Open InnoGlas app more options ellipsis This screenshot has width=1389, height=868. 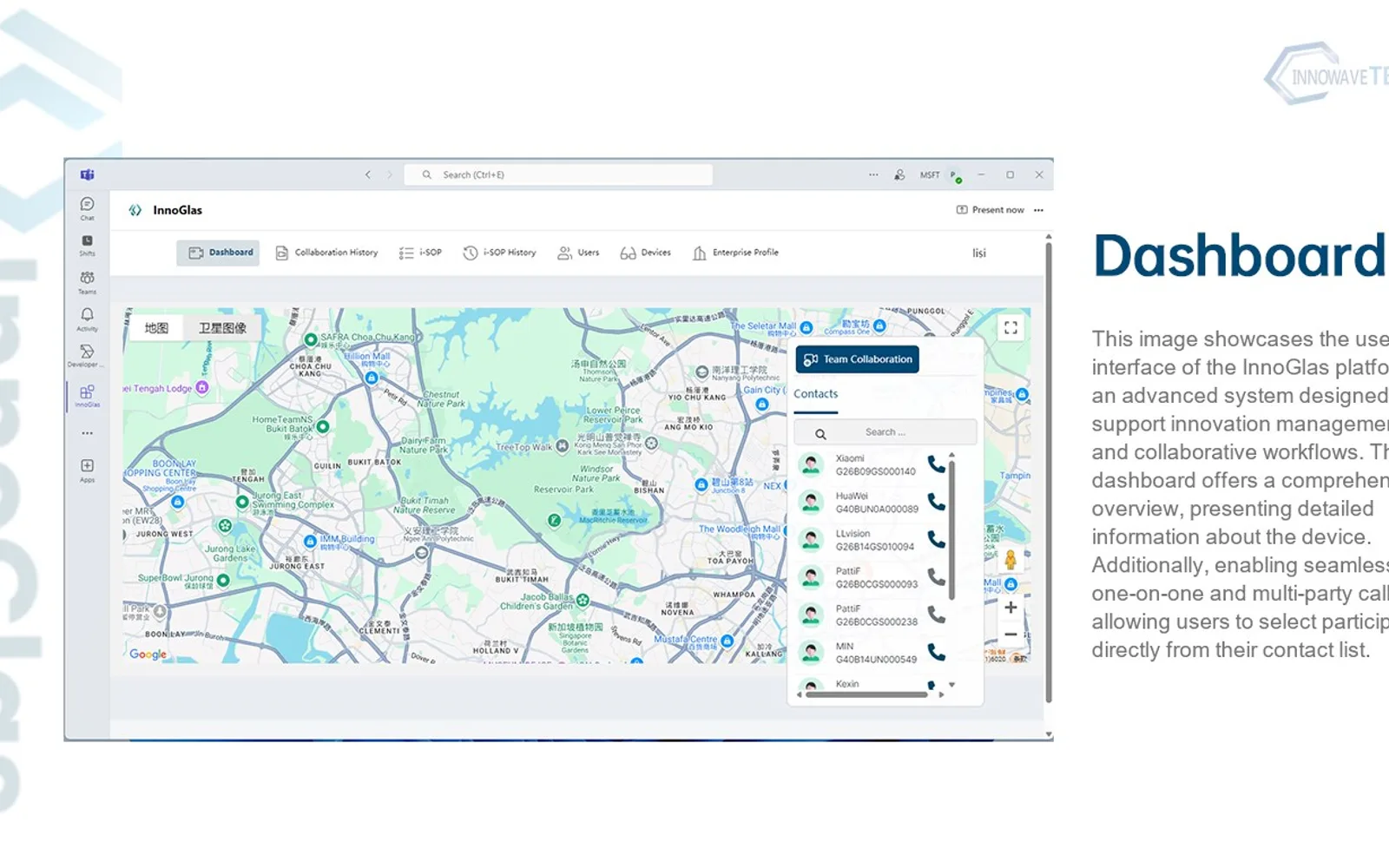click(1038, 210)
